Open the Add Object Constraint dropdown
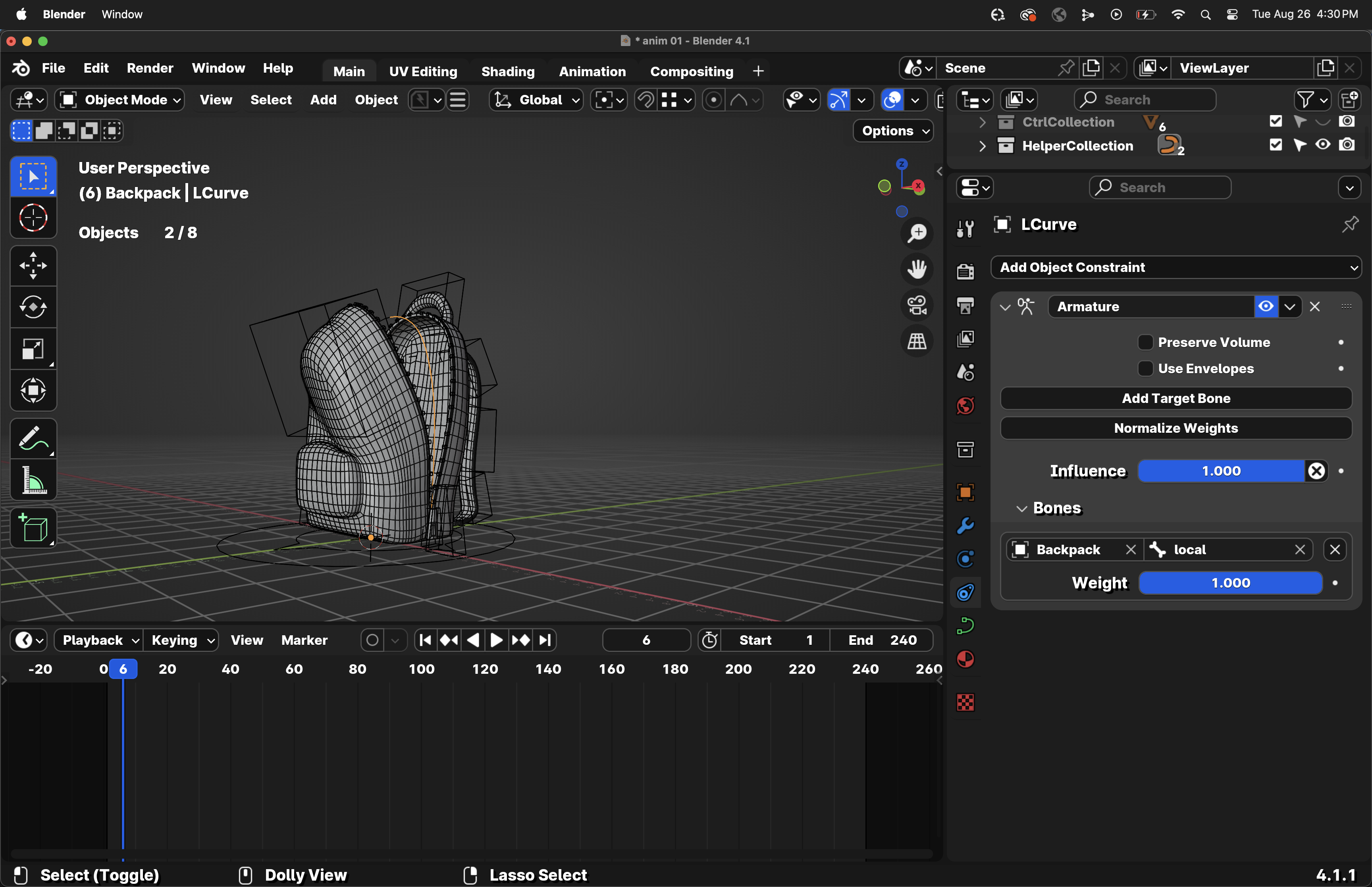Screen dimensions: 1372x887 point(1175,267)
